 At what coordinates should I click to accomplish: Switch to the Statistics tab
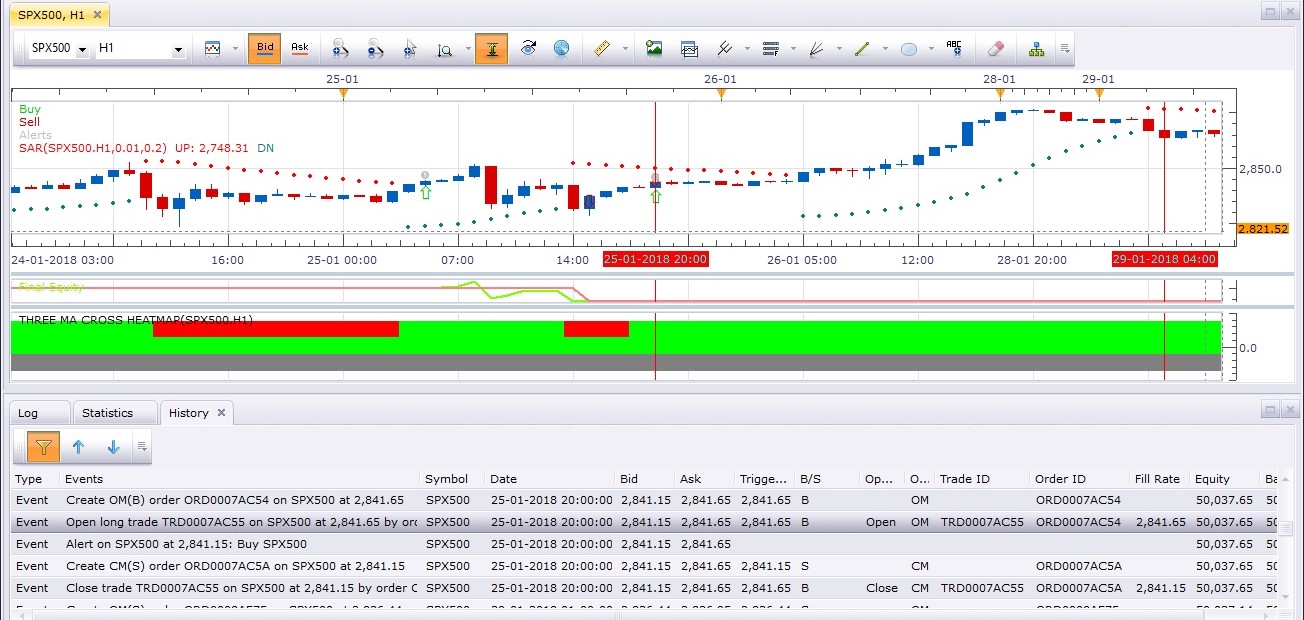pos(108,413)
